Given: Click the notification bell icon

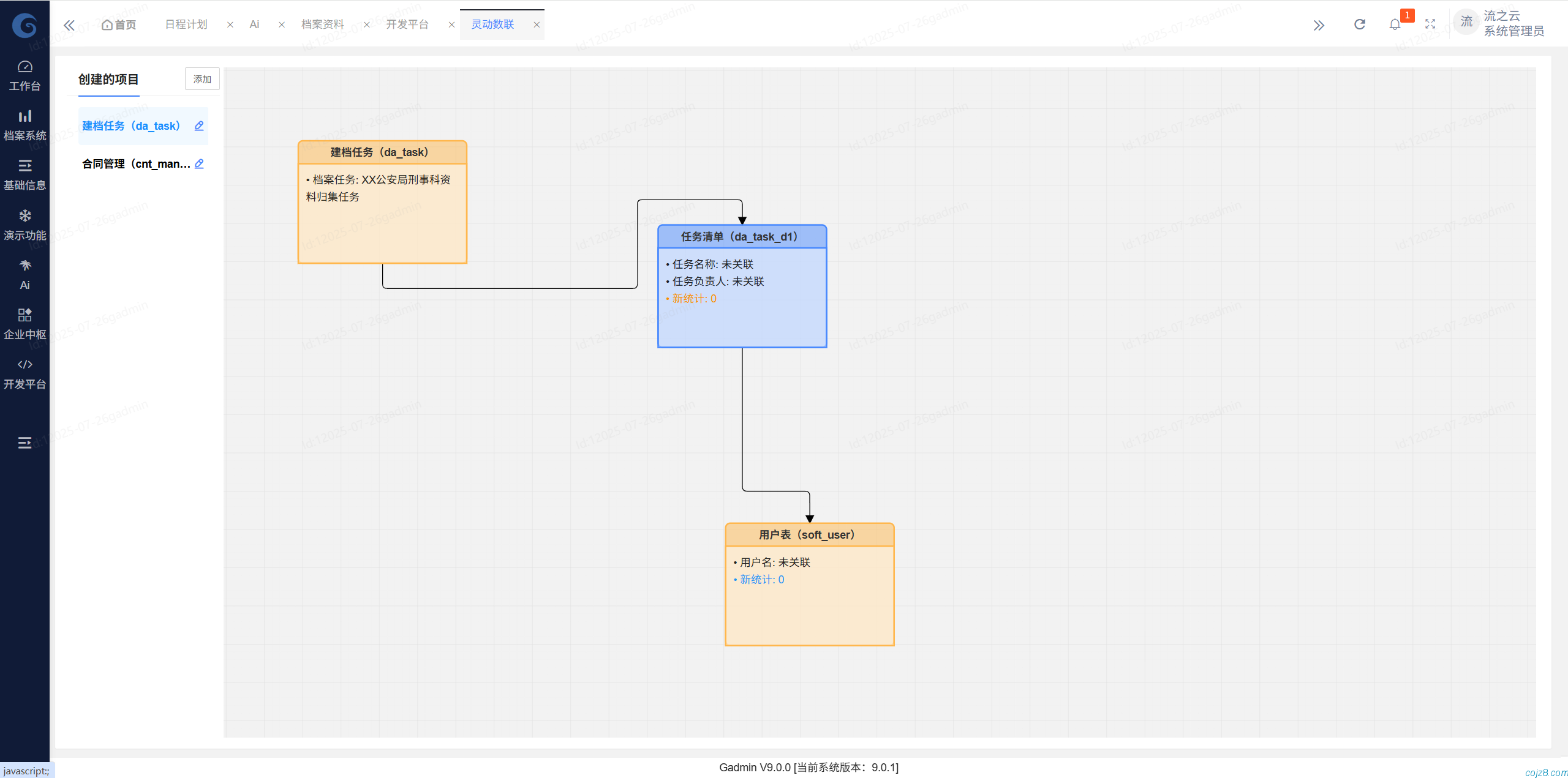Looking at the screenshot, I should click(x=1395, y=24).
